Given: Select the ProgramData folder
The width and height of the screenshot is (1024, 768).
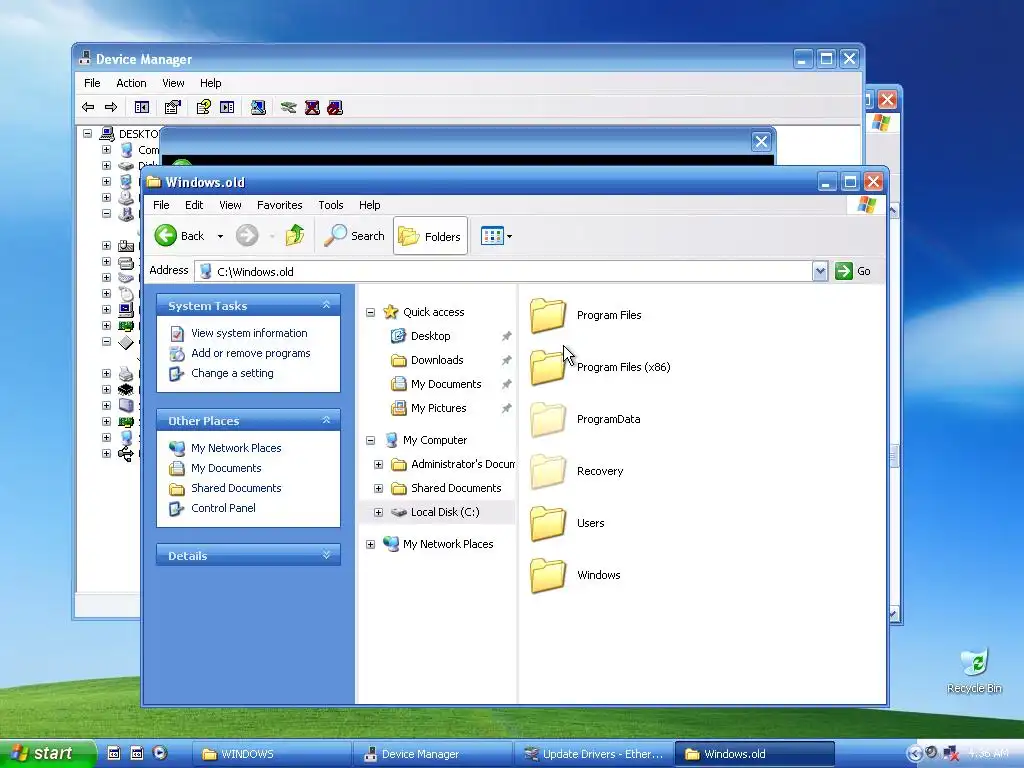Looking at the screenshot, I should pos(548,419).
